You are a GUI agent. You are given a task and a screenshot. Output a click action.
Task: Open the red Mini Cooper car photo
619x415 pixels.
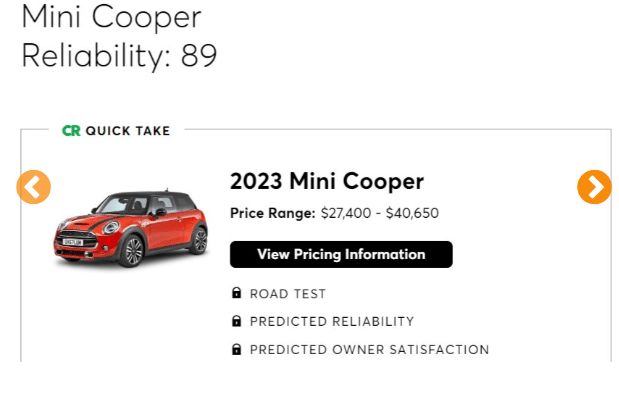click(x=130, y=226)
